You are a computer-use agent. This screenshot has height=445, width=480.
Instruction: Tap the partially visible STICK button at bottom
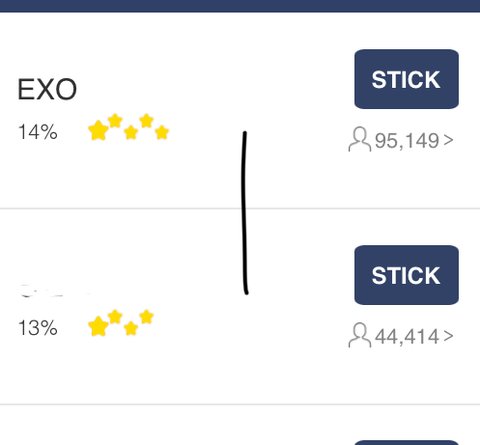[x=406, y=443]
